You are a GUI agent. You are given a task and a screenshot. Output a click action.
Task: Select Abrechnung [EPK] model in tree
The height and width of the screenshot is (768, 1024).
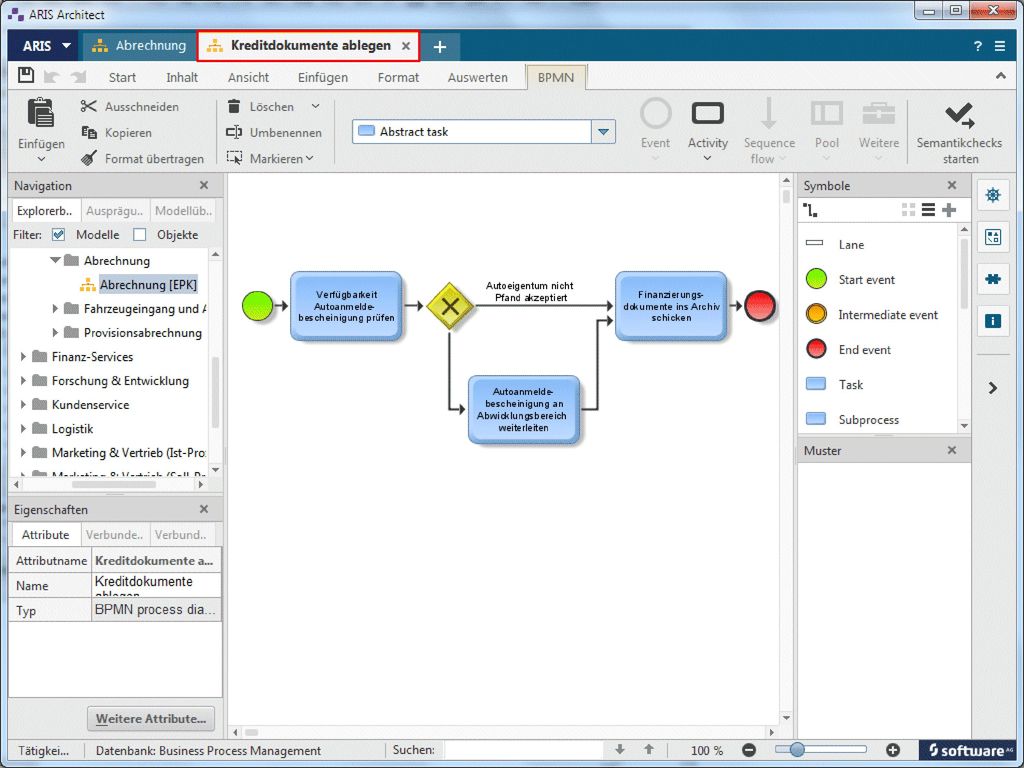(148, 285)
